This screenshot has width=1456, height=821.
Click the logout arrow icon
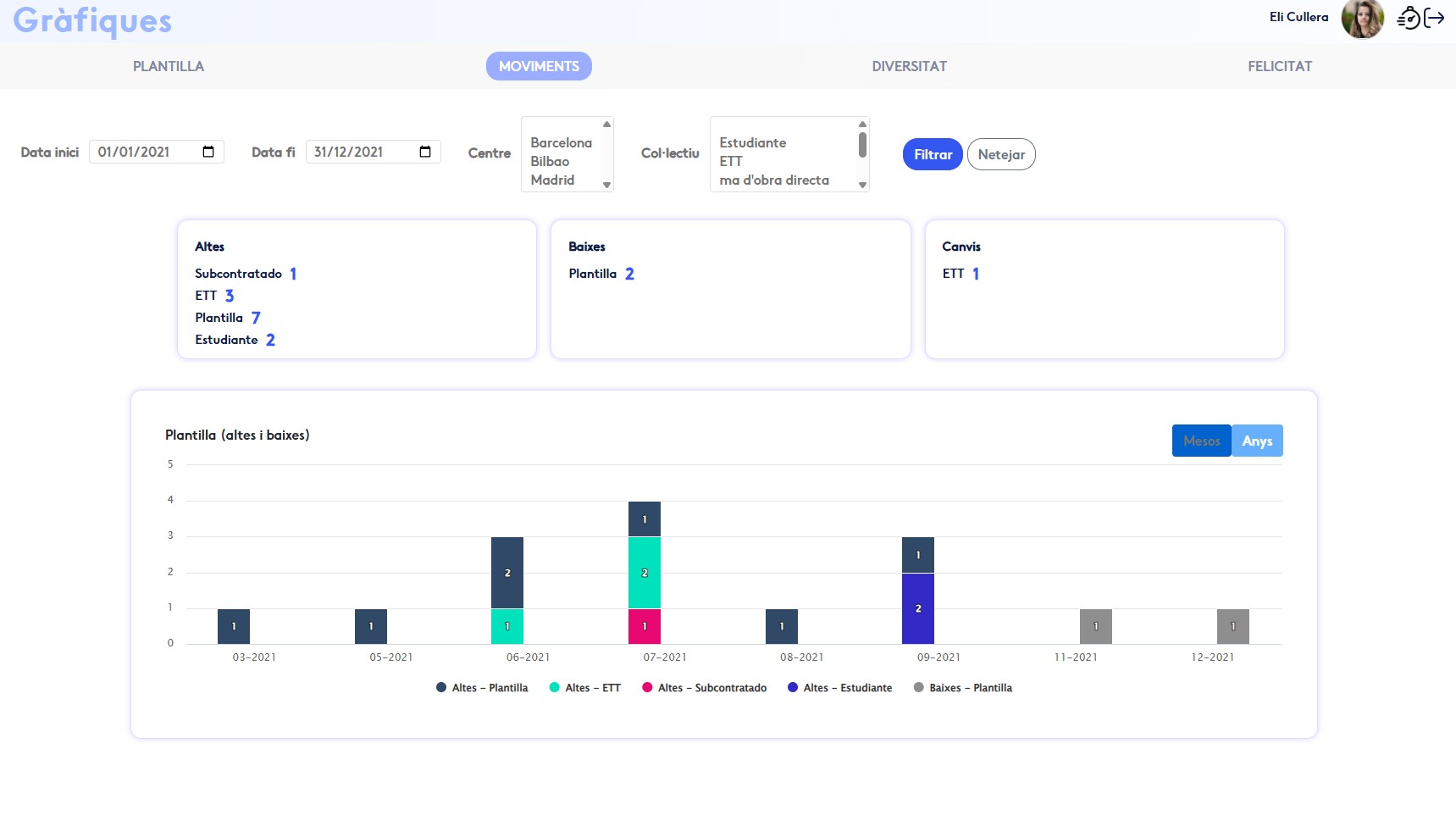(x=1434, y=18)
